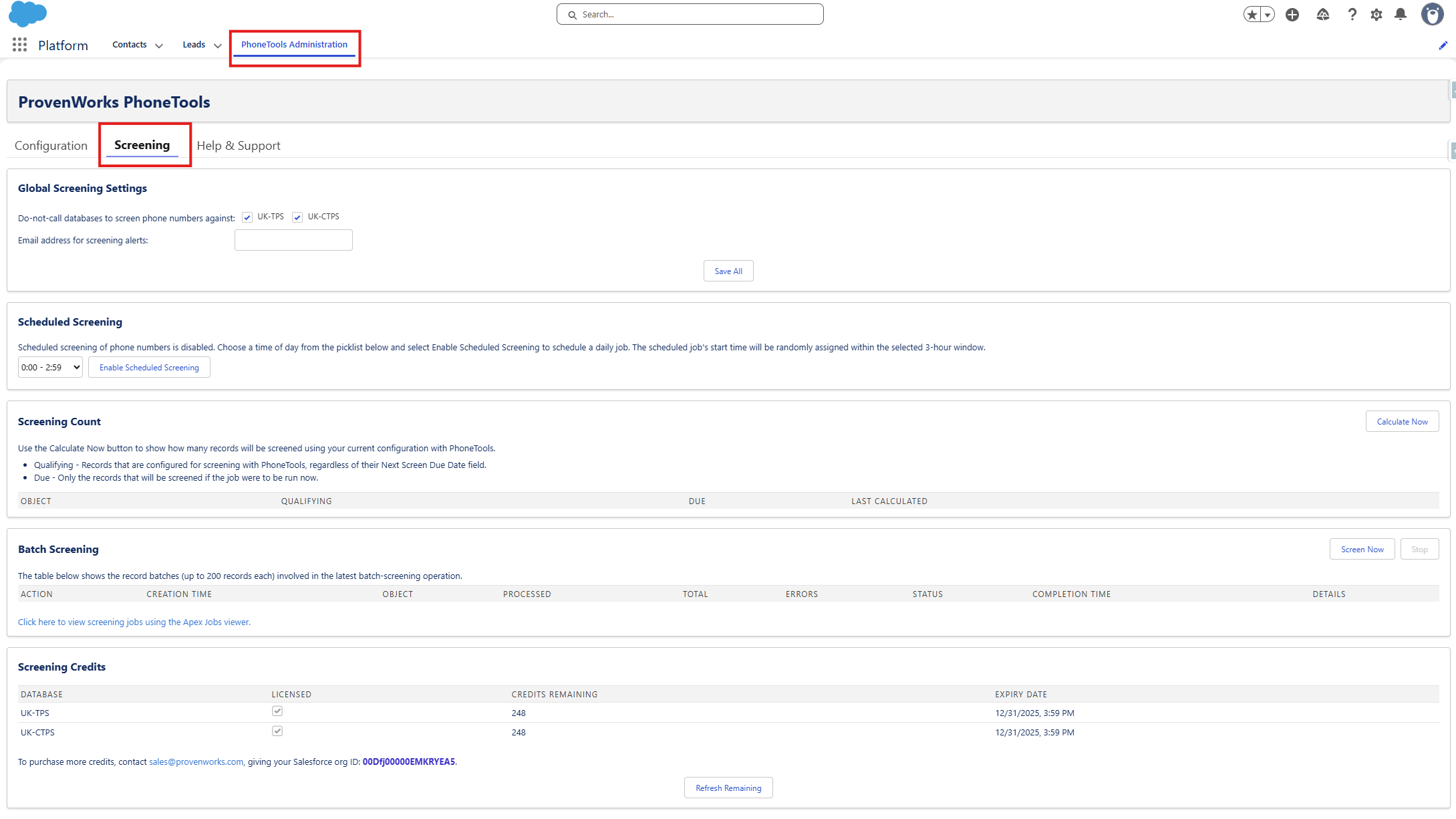This screenshot has width=1456, height=819.
Task: Open the setup gear icon
Action: click(1376, 14)
